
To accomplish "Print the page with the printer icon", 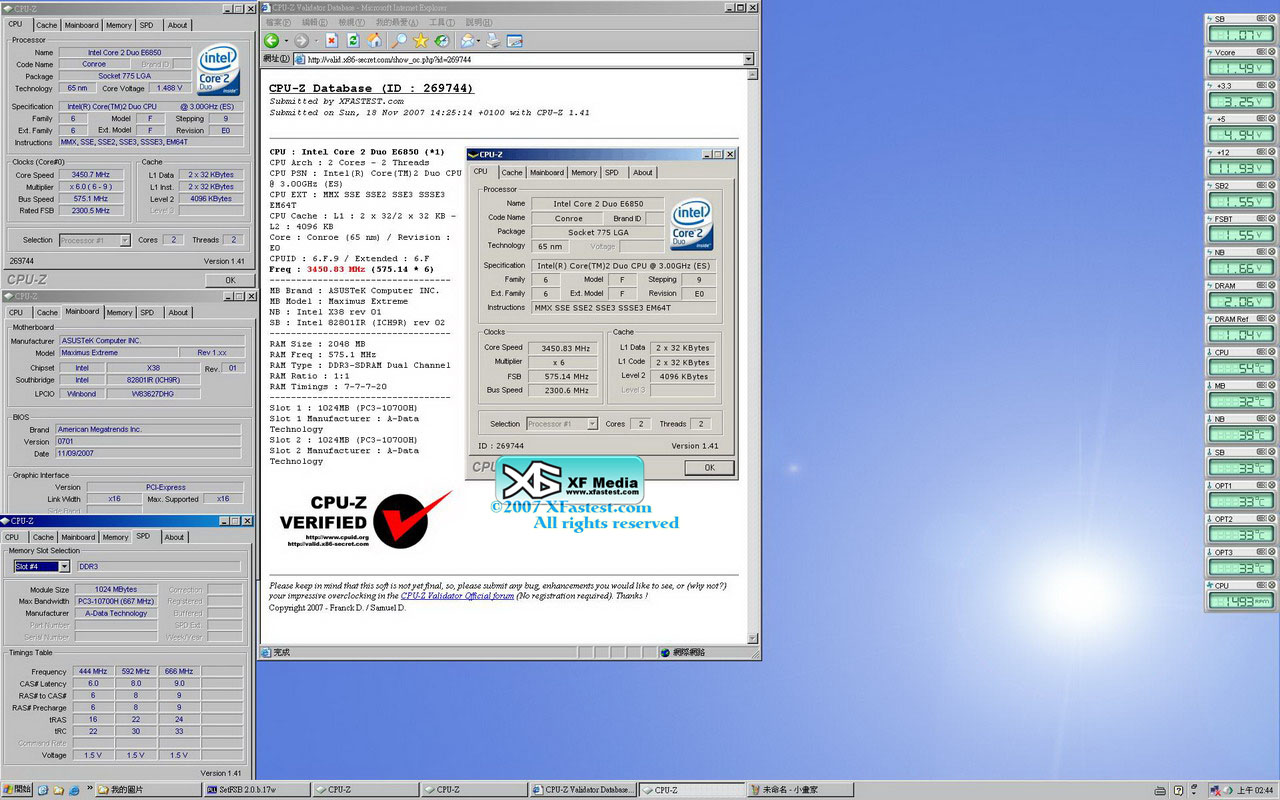I will [493, 41].
